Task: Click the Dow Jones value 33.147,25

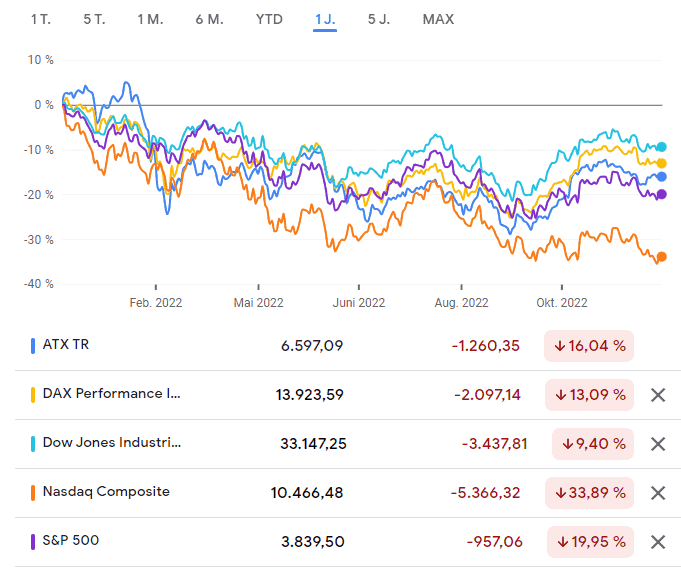Action: click(x=313, y=444)
